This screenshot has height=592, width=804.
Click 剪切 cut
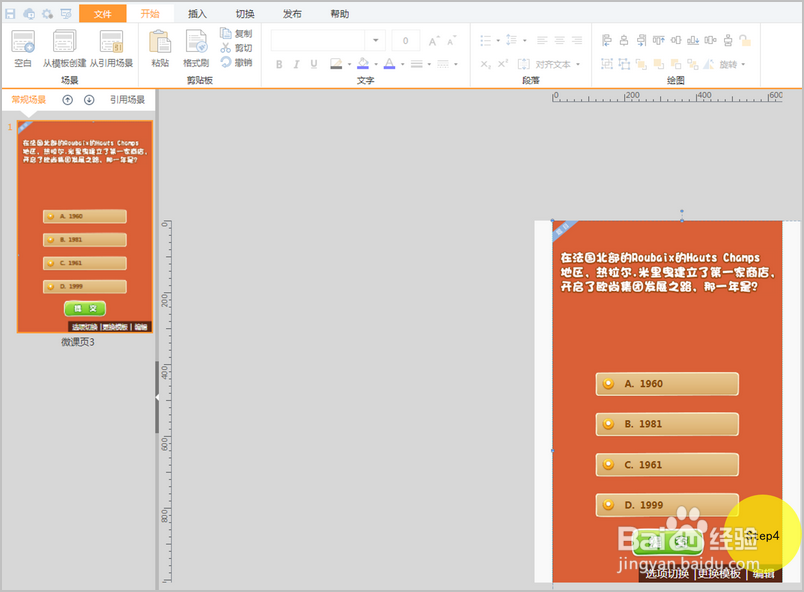click(x=236, y=48)
